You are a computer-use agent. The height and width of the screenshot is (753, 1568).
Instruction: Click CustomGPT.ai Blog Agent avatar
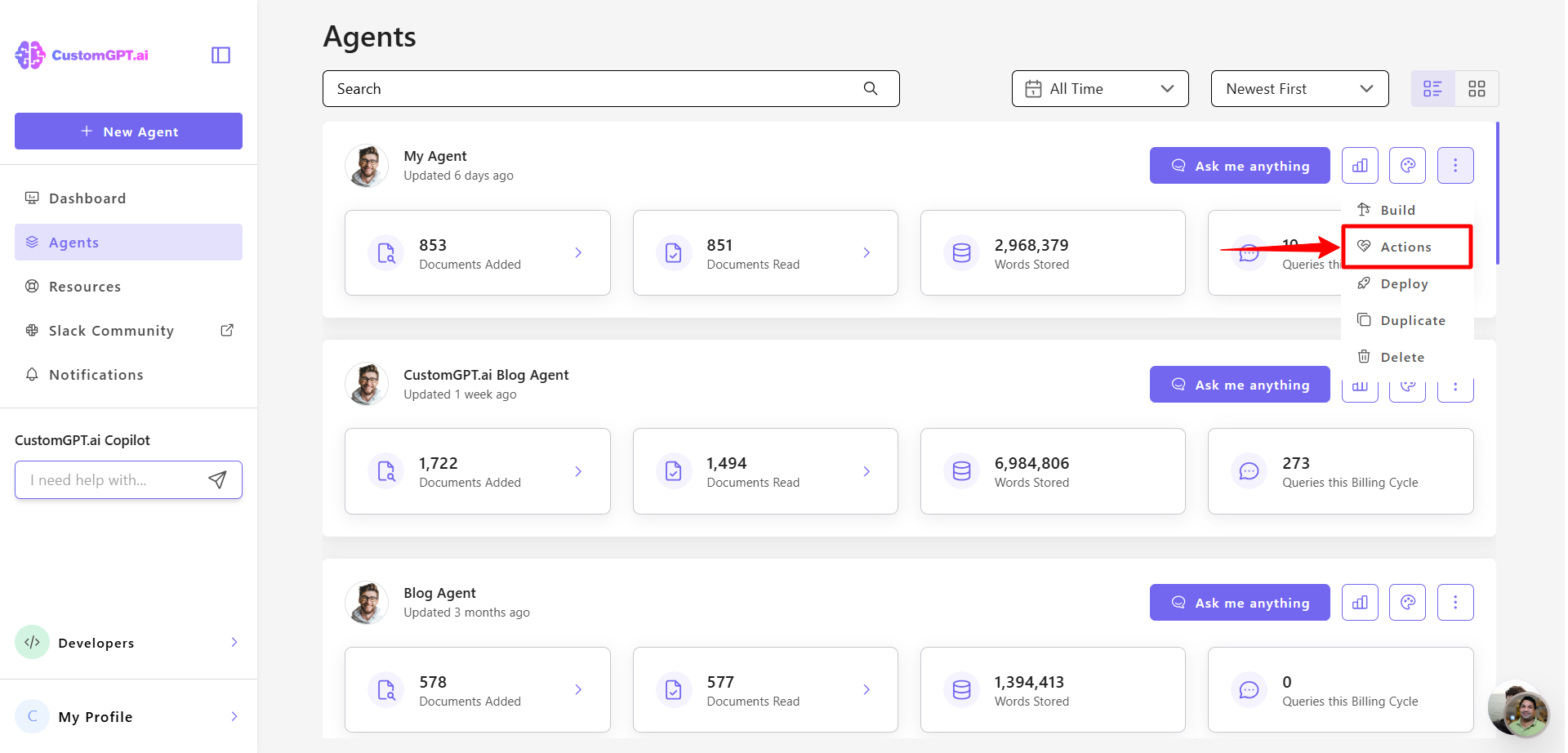[367, 384]
